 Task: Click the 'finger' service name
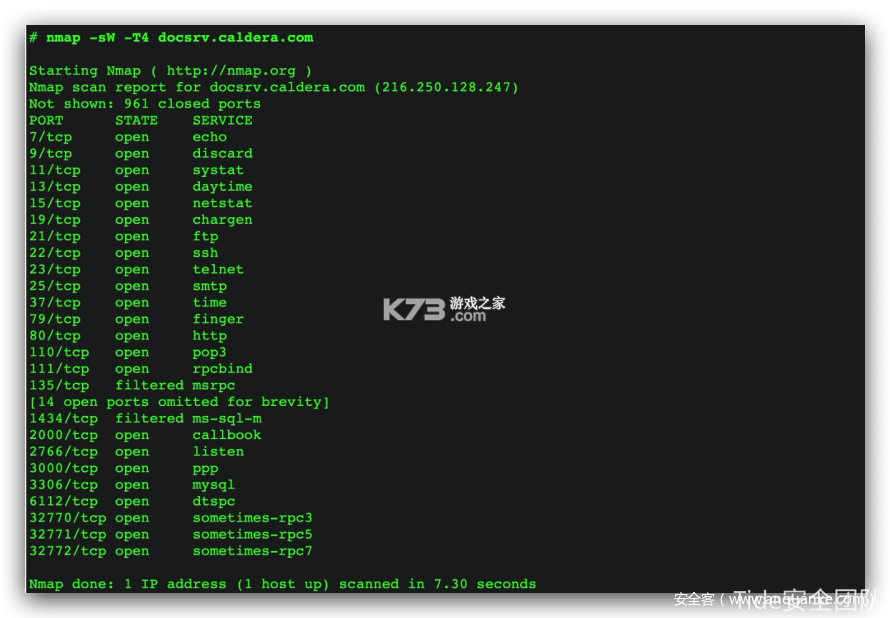click(x=218, y=319)
